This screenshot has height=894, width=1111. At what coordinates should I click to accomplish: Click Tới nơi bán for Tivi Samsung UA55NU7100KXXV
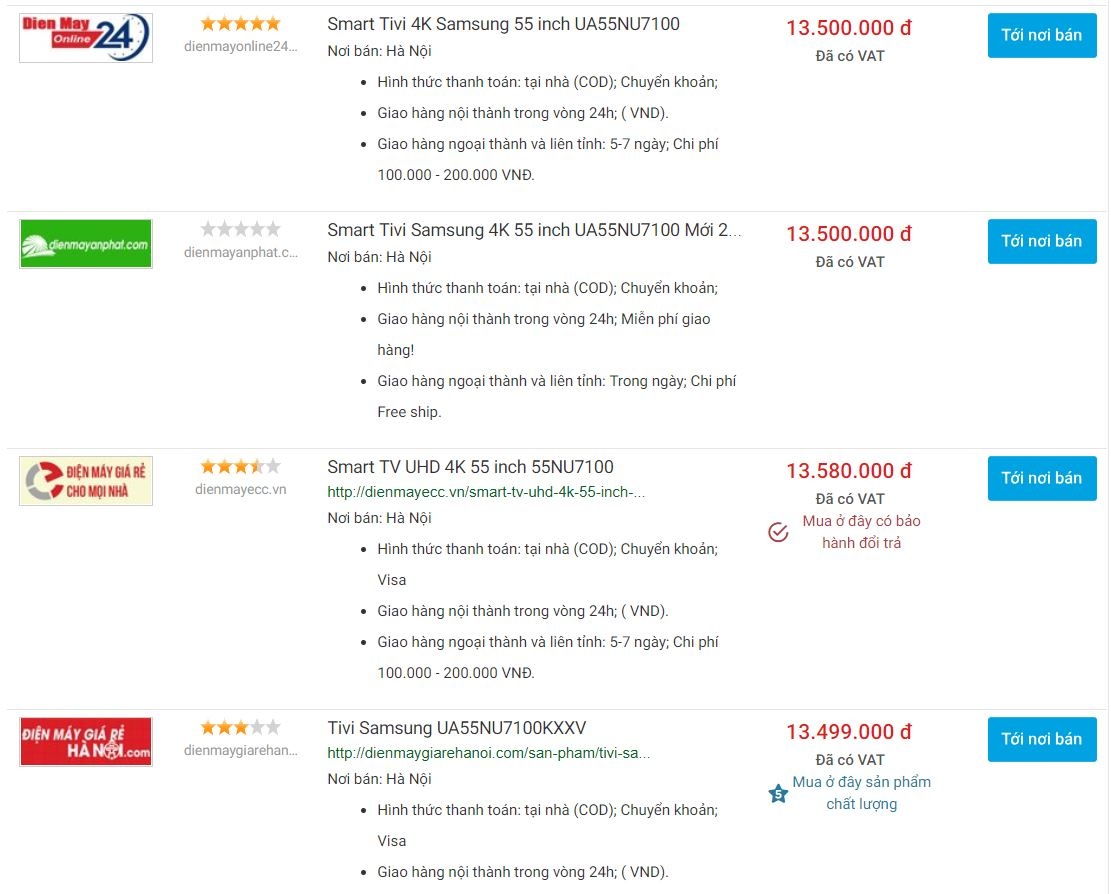[x=1042, y=739]
